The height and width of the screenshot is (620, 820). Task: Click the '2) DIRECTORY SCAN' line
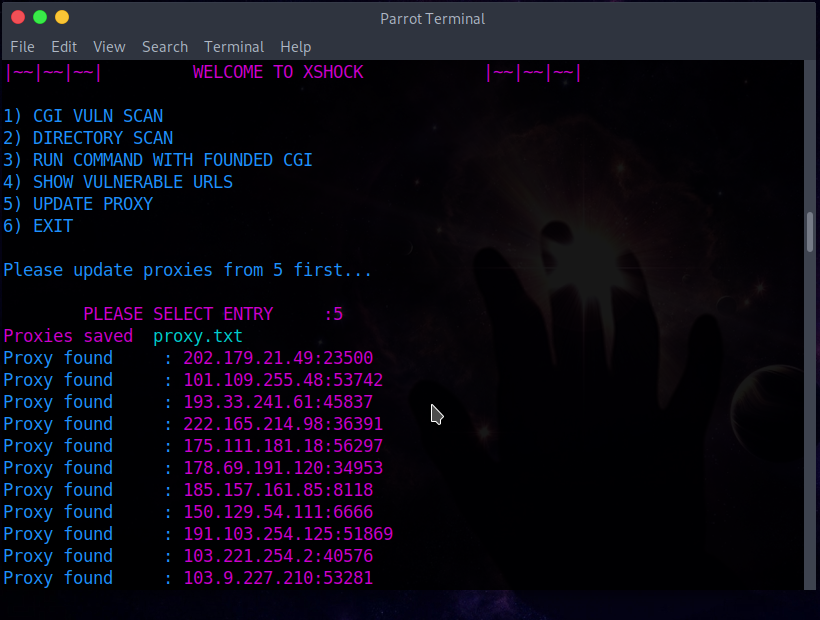point(88,138)
